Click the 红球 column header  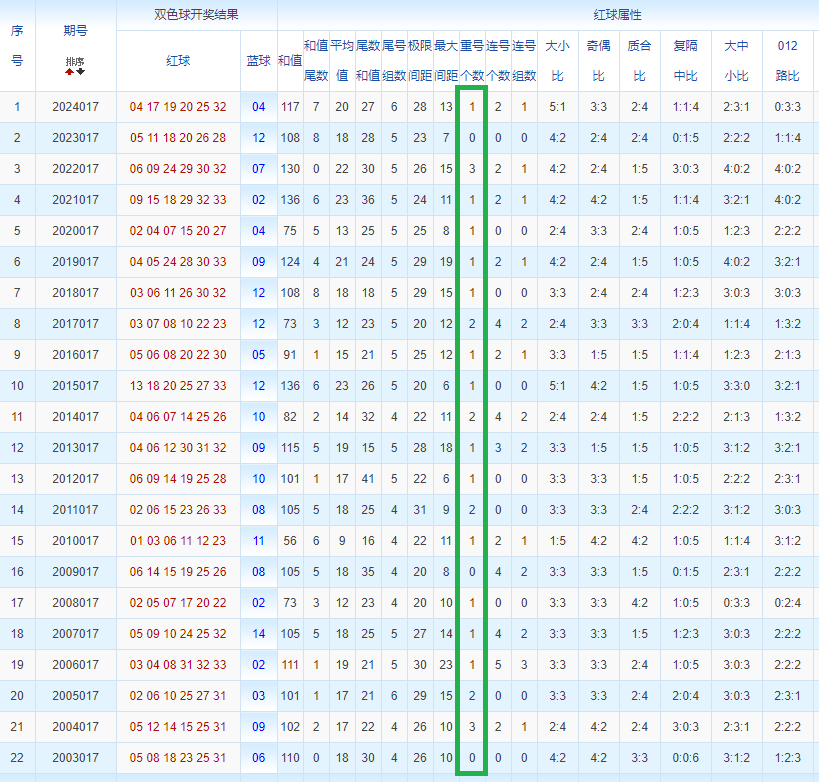[178, 61]
